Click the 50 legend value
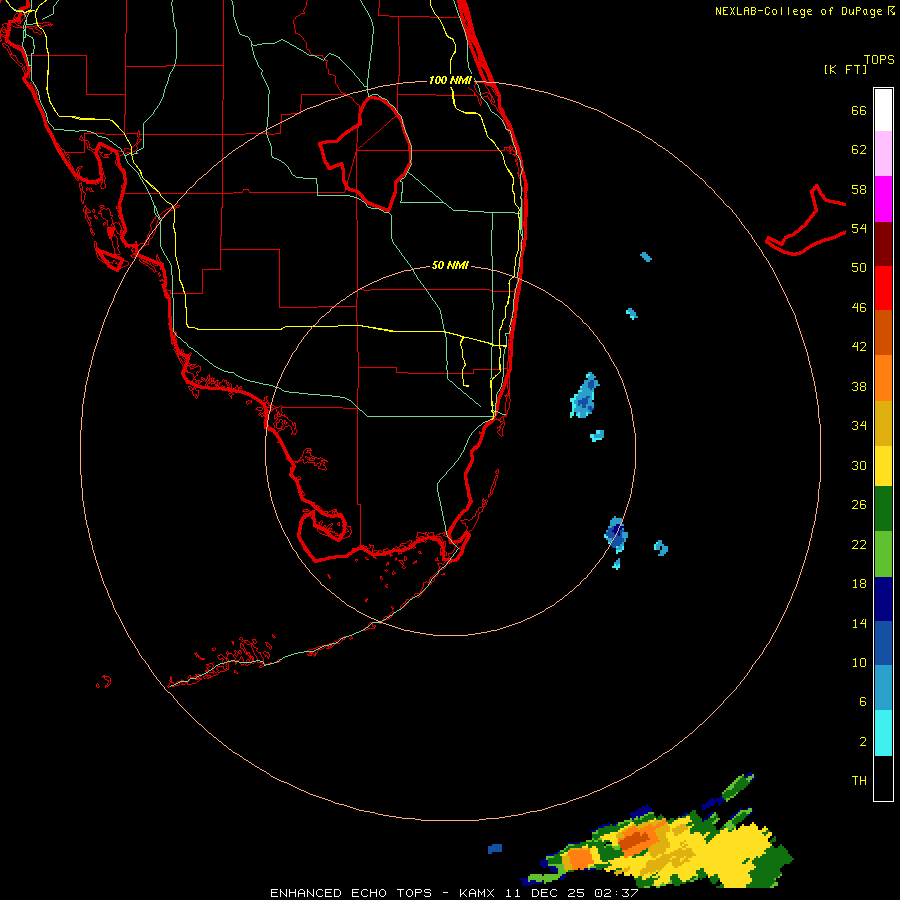Image resolution: width=900 pixels, height=900 pixels. [x=859, y=268]
